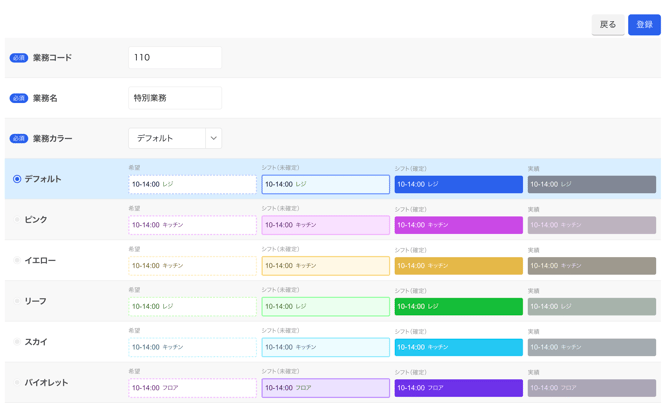Click the 業務名 input field

tap(175, 98)
